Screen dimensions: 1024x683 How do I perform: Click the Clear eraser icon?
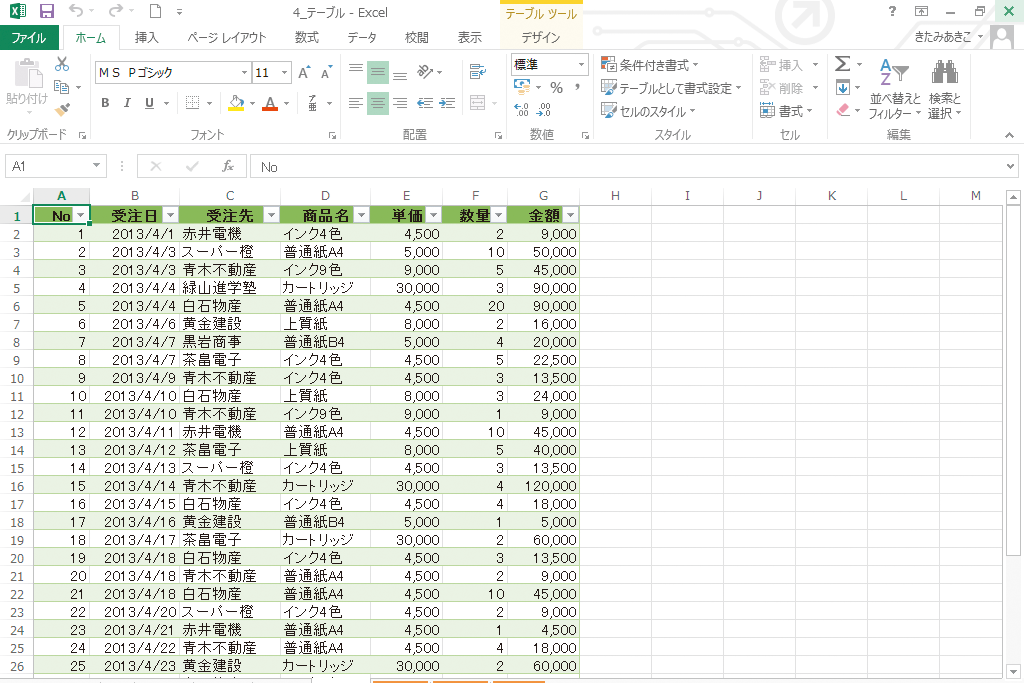[843, 110]
